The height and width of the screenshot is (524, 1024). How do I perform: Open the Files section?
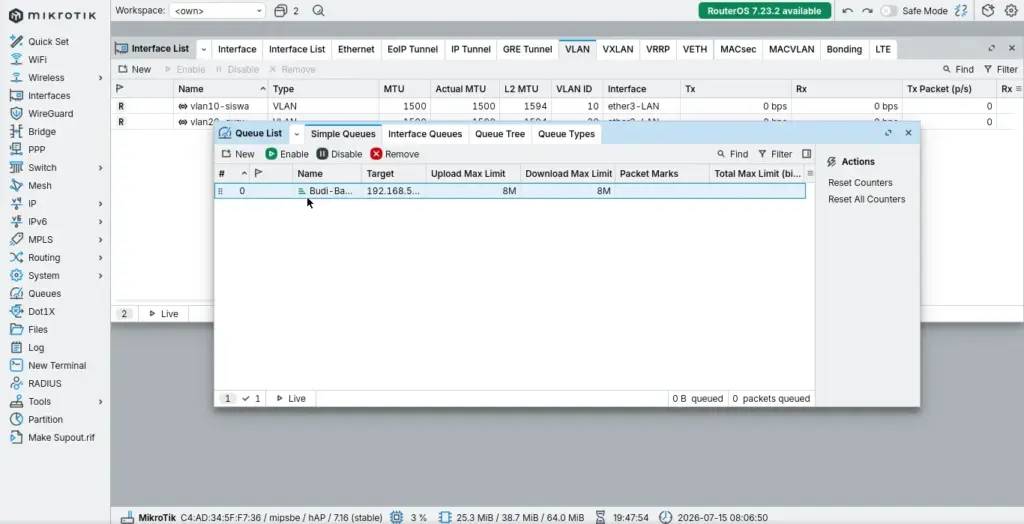click(x=37, y=329)
